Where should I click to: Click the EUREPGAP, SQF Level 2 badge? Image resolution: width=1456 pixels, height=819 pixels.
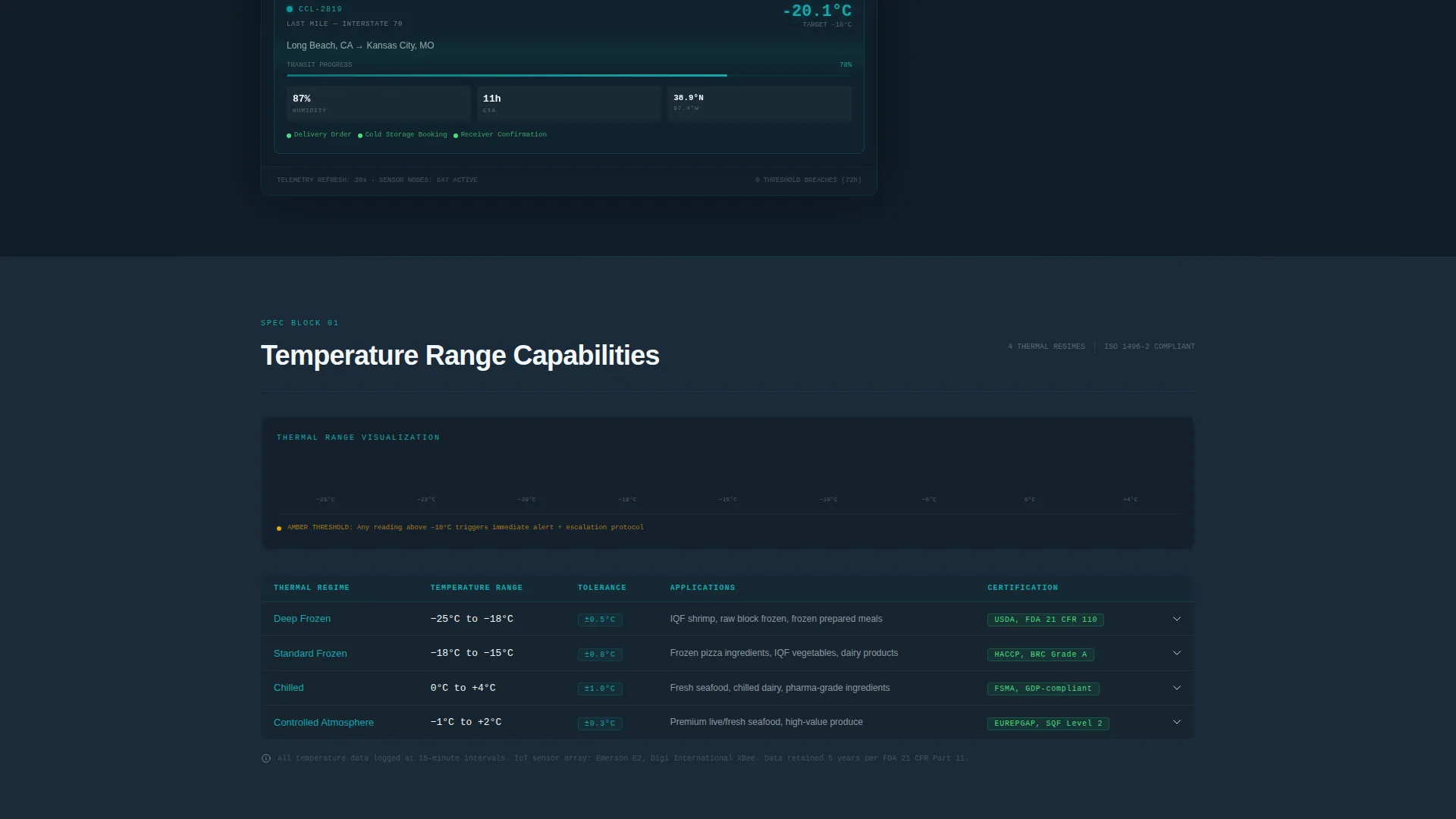[x=1048, y=723]
